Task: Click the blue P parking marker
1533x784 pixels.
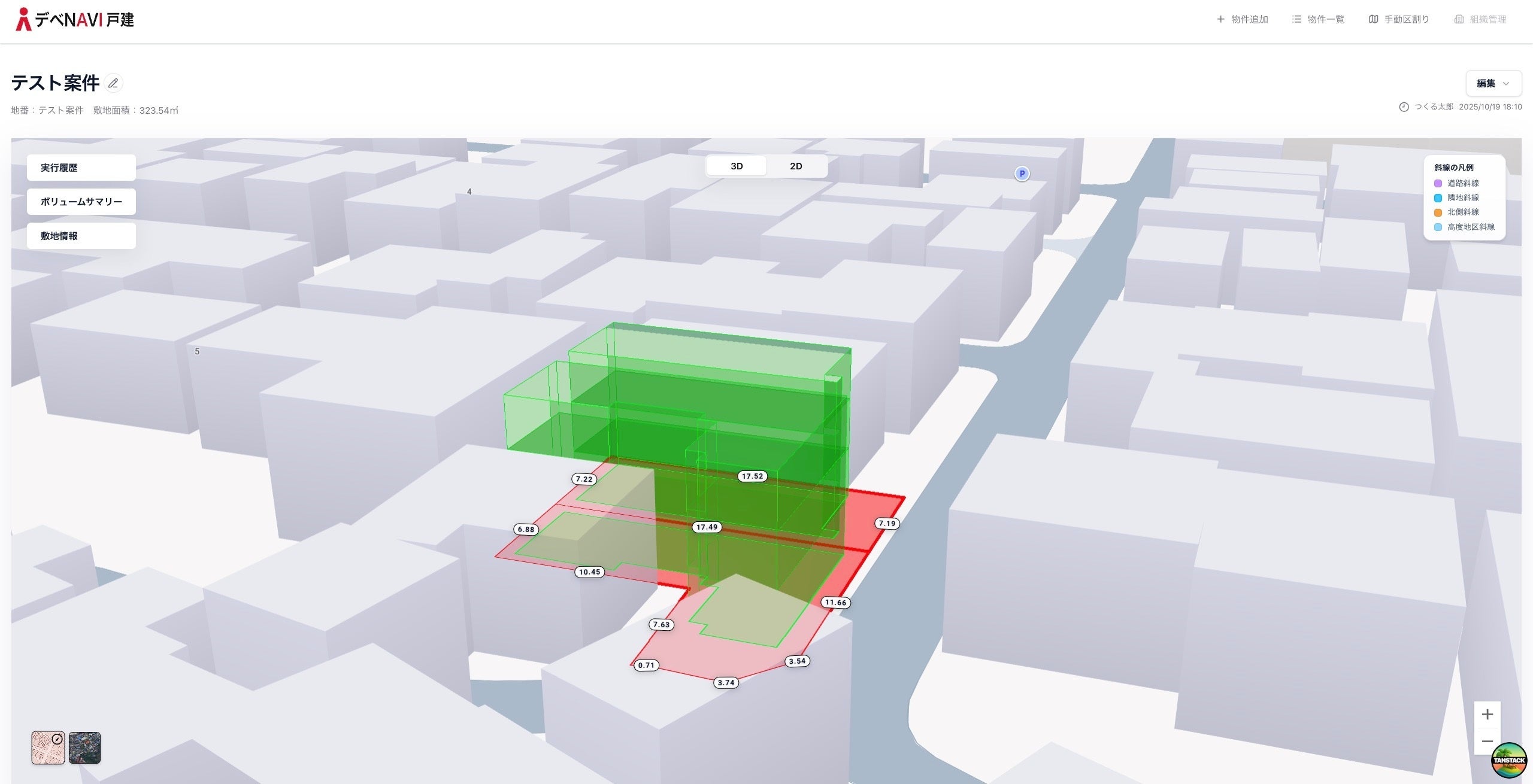Action: (x=1022, y=174)
